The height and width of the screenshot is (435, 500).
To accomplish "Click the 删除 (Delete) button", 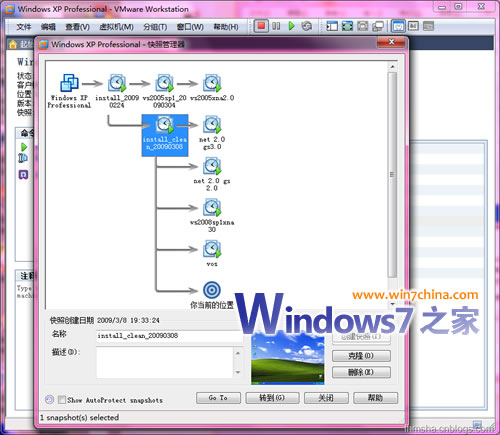I will click(x=361, y=372).
